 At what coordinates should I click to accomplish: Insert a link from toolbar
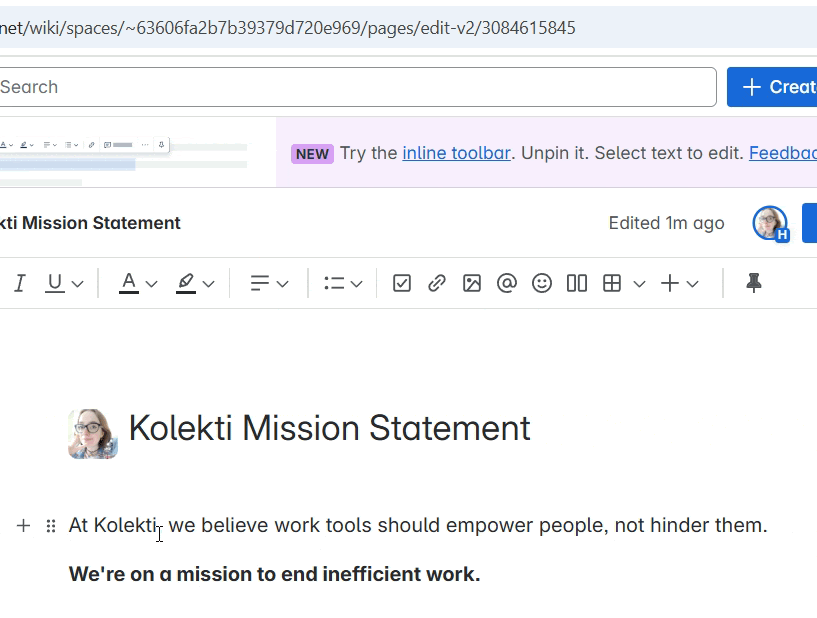[437, 283]
